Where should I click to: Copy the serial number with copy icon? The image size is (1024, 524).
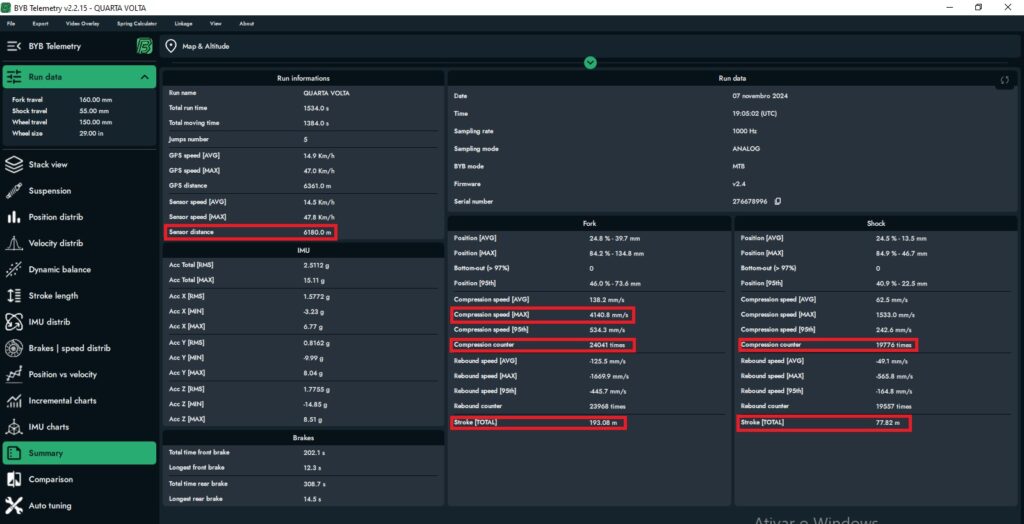778,201
